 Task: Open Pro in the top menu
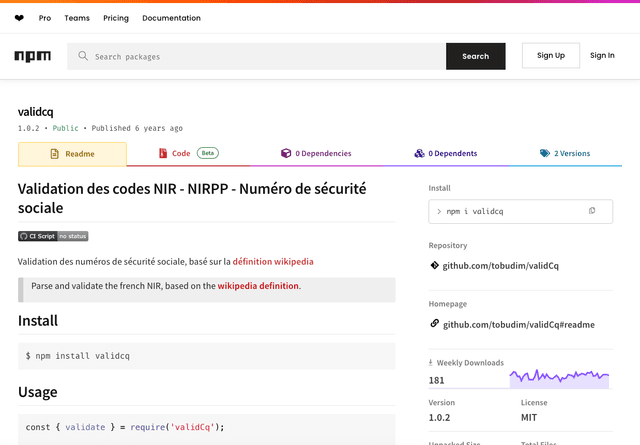45,18
